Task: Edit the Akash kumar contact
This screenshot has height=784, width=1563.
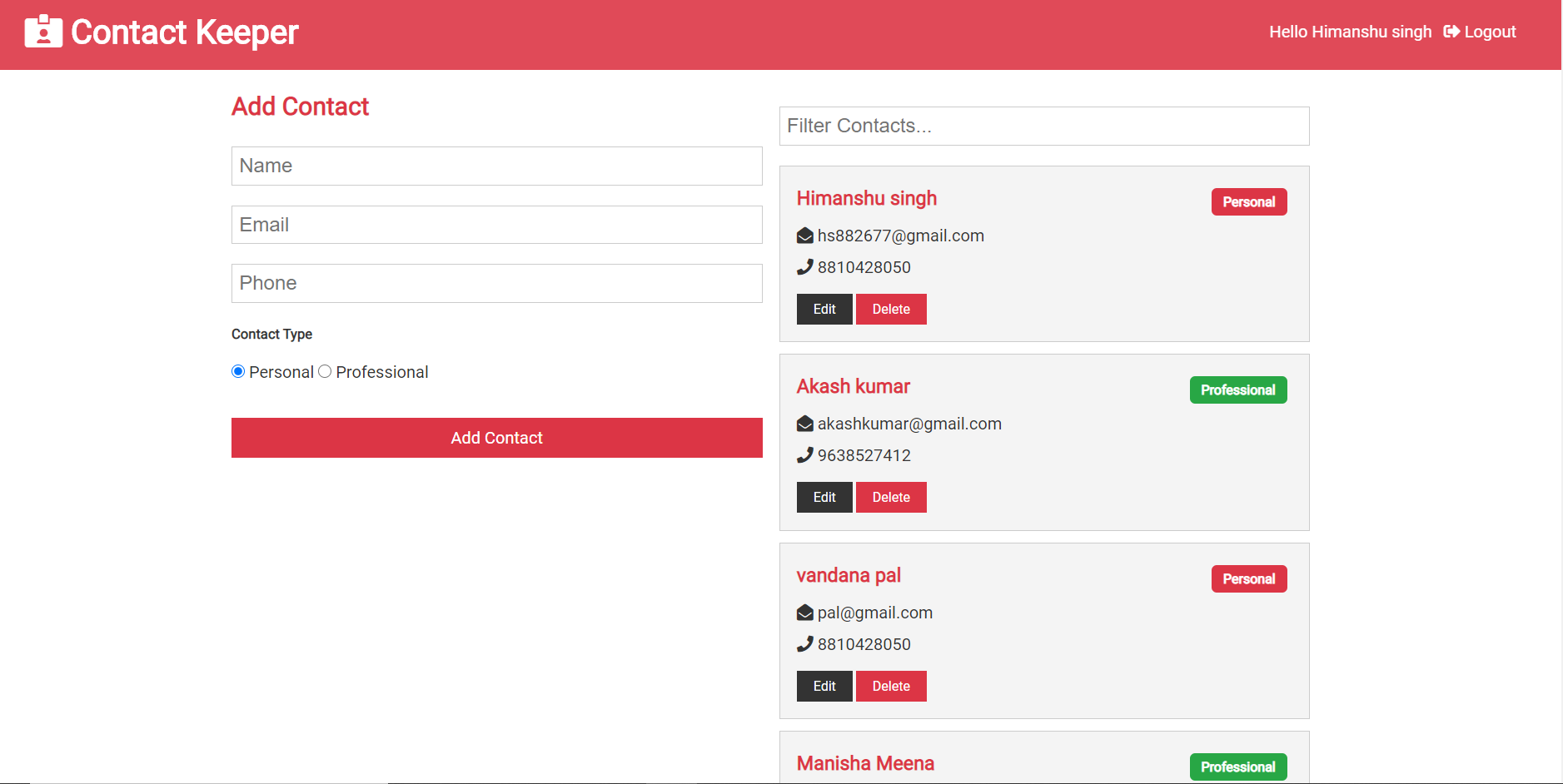Action: (824, 497)
